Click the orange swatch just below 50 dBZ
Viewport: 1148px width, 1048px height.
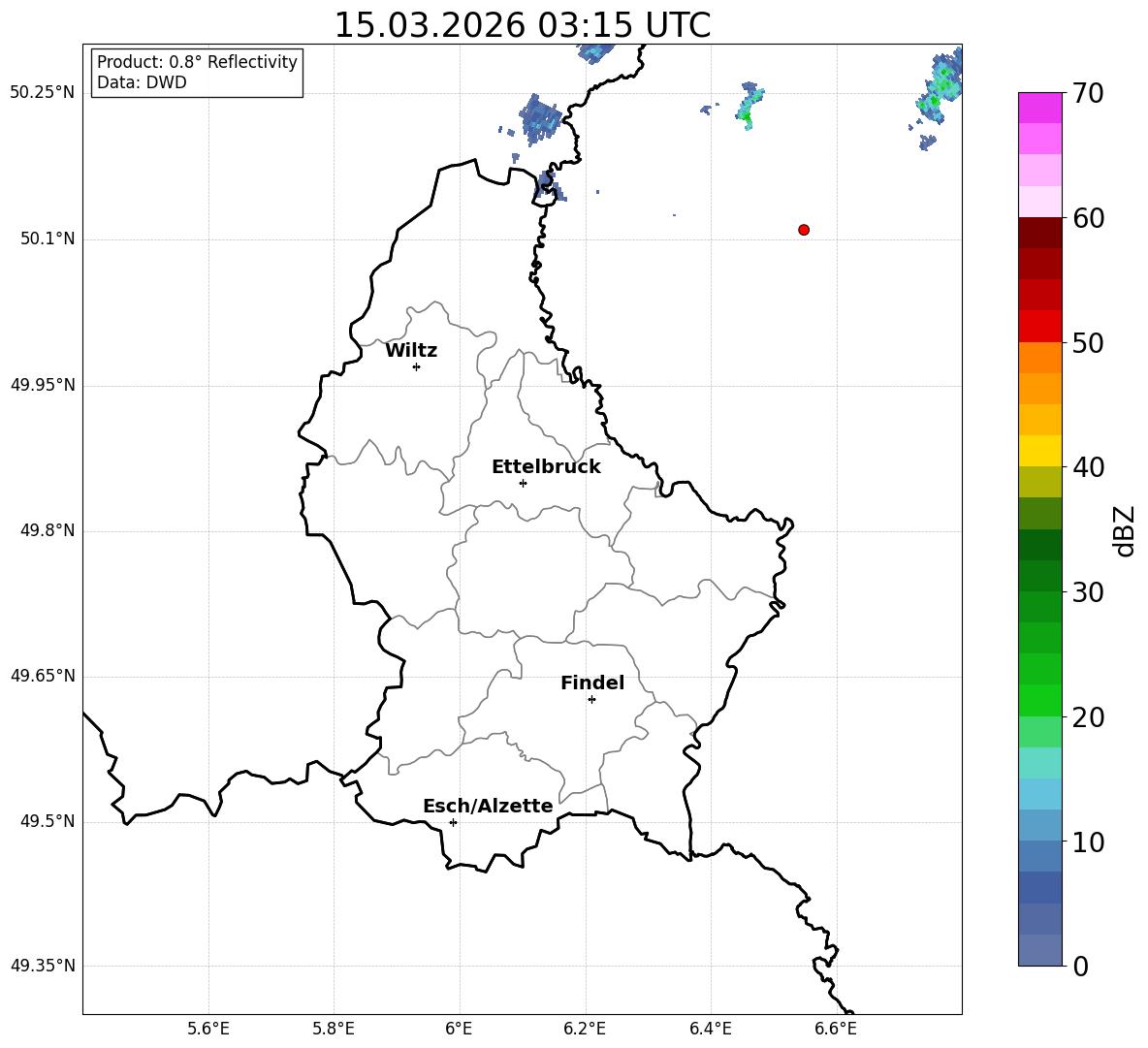(x=1039, y=358)
